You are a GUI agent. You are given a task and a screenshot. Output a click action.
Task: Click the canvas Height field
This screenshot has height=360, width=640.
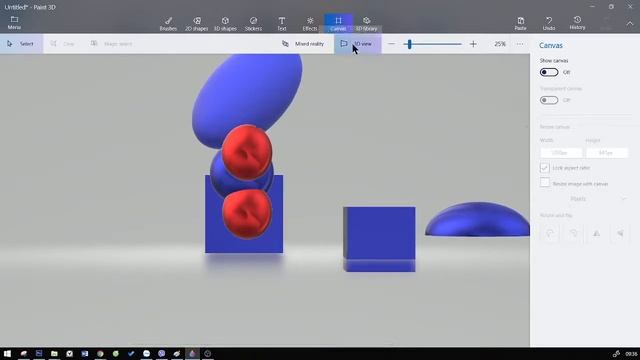(607, 153)
